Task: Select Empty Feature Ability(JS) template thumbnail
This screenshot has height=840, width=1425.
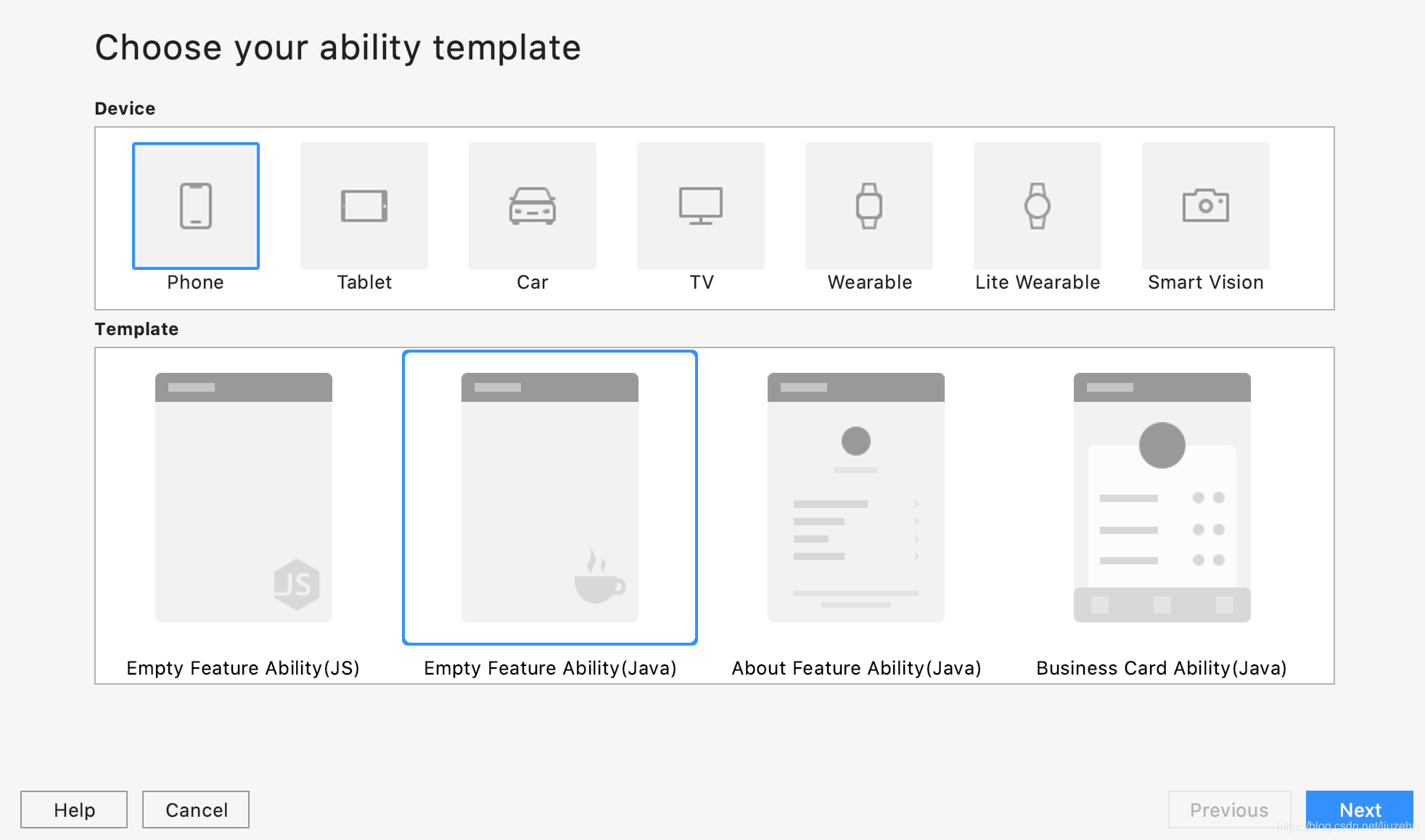Action: [244, 498]
